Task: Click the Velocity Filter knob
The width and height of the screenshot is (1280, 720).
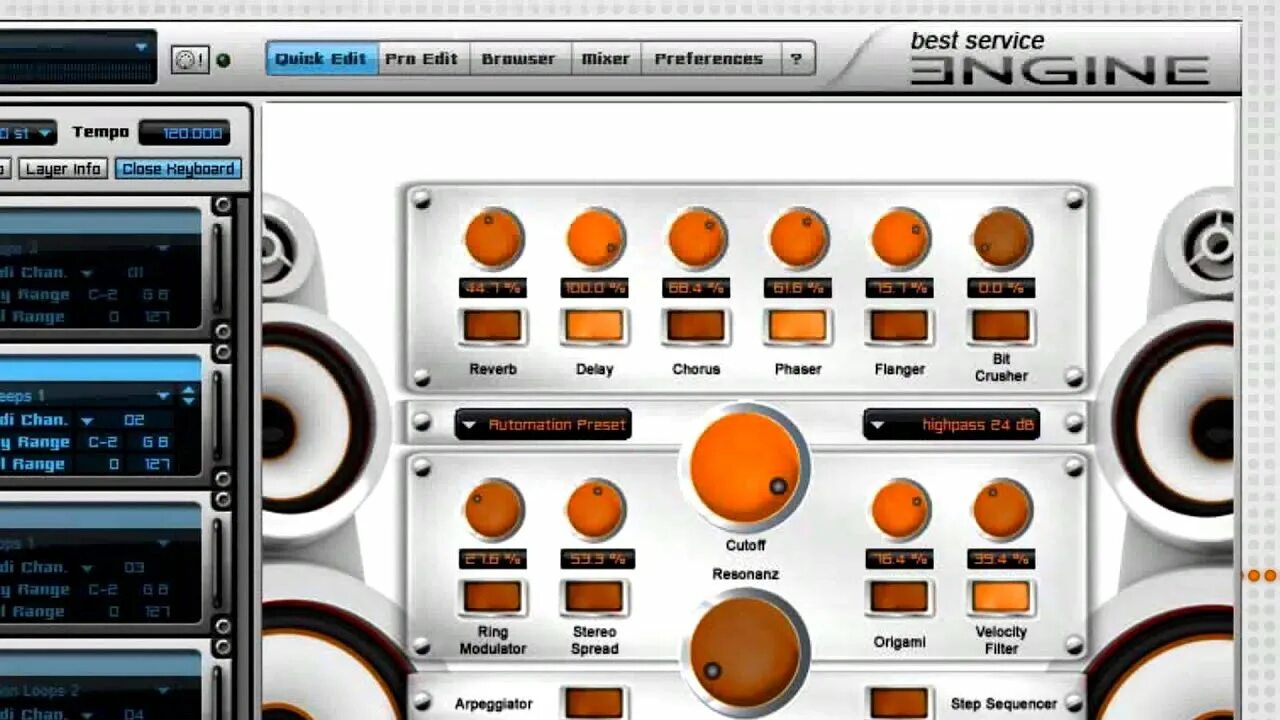Action: click(1001, 510)
